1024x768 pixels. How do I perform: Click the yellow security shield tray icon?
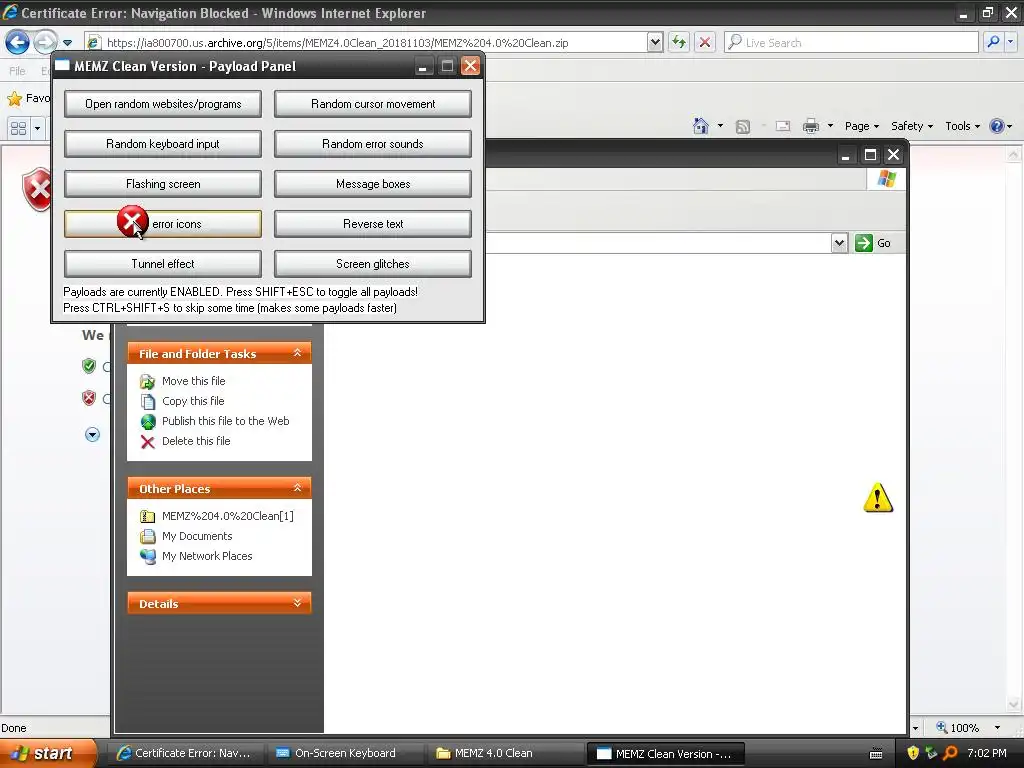tap(913, 753)
